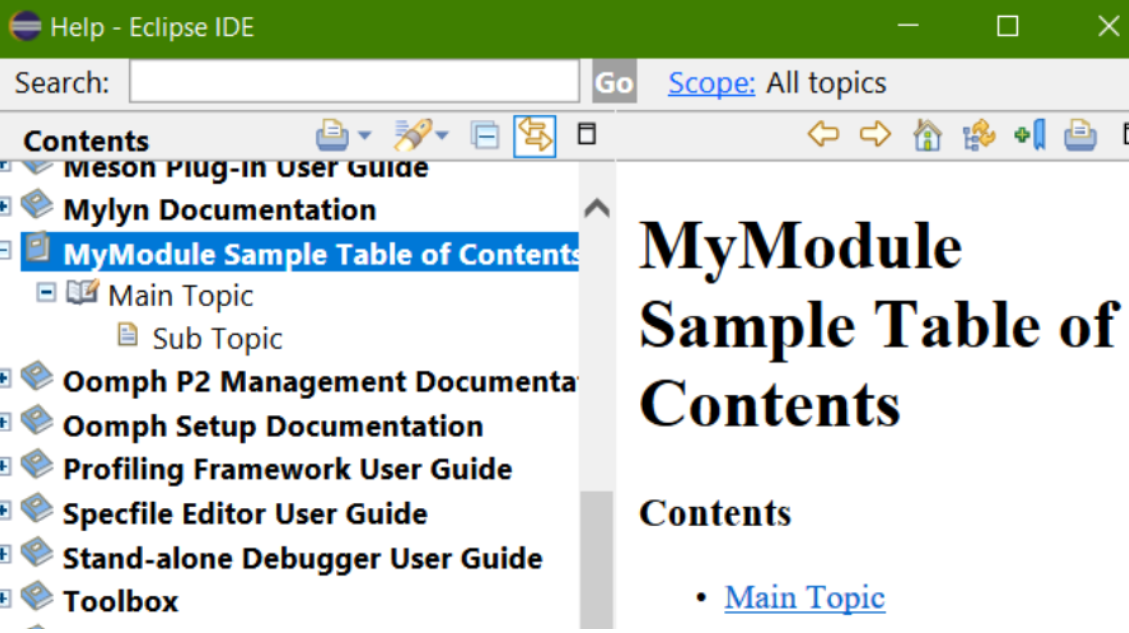1129x633 pixels.
Task: Click the Sub Topic page icon
Action: pos(128,336)
